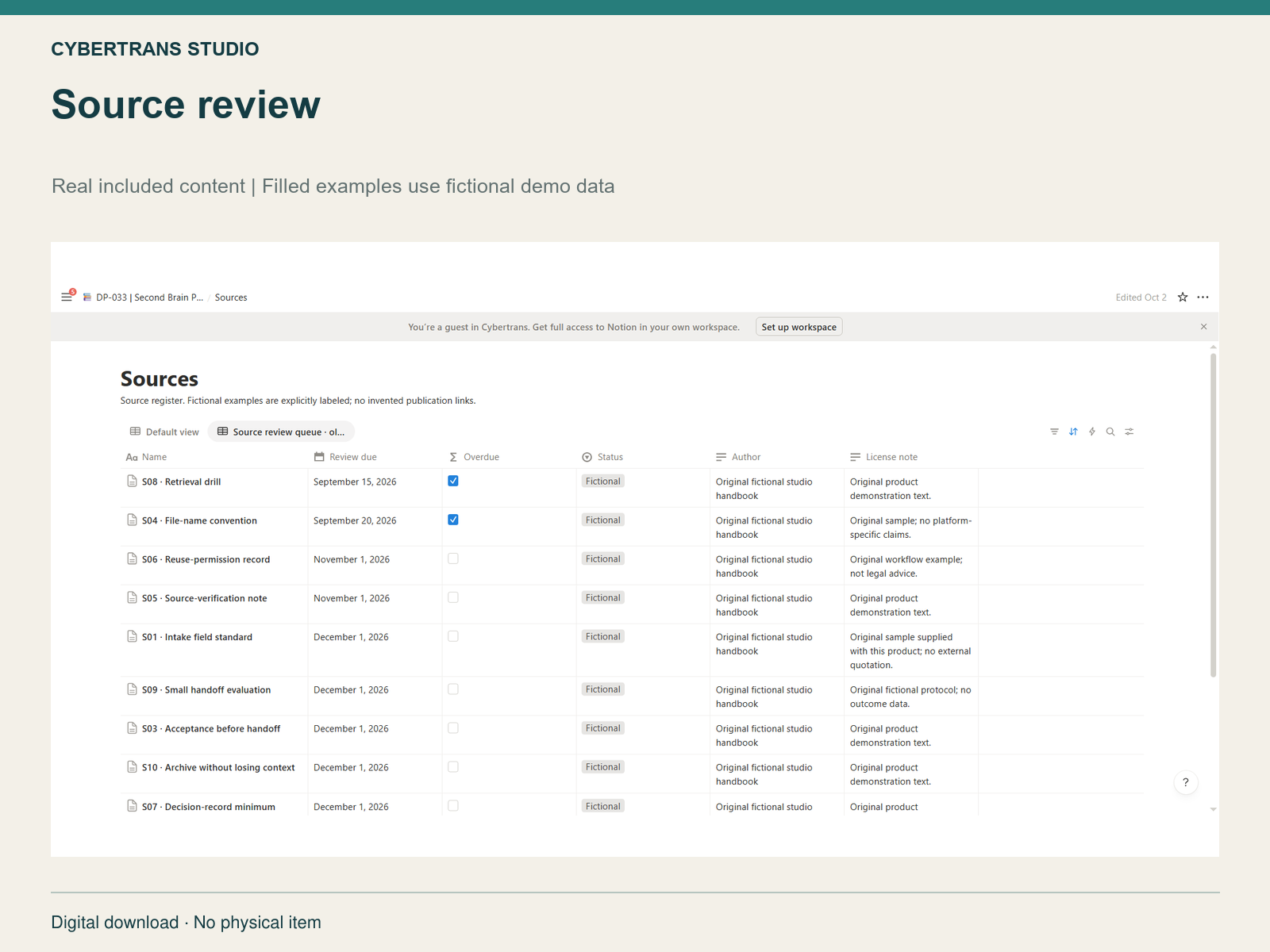Check Overdue for S01 Intake field standard

click(453, 636)
